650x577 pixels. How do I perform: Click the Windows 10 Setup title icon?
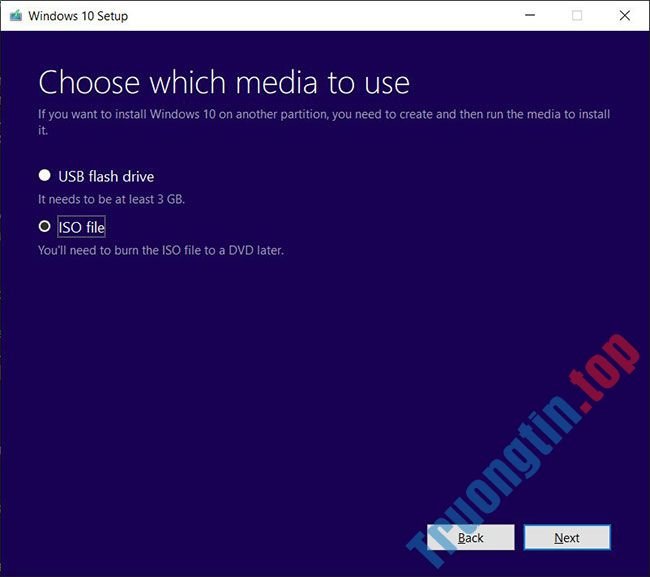(16, 16)
